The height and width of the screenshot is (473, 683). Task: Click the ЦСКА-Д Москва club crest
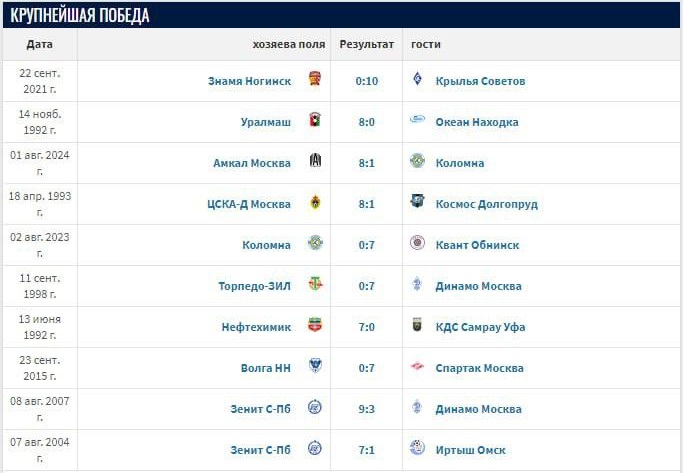tap(315, 204)
